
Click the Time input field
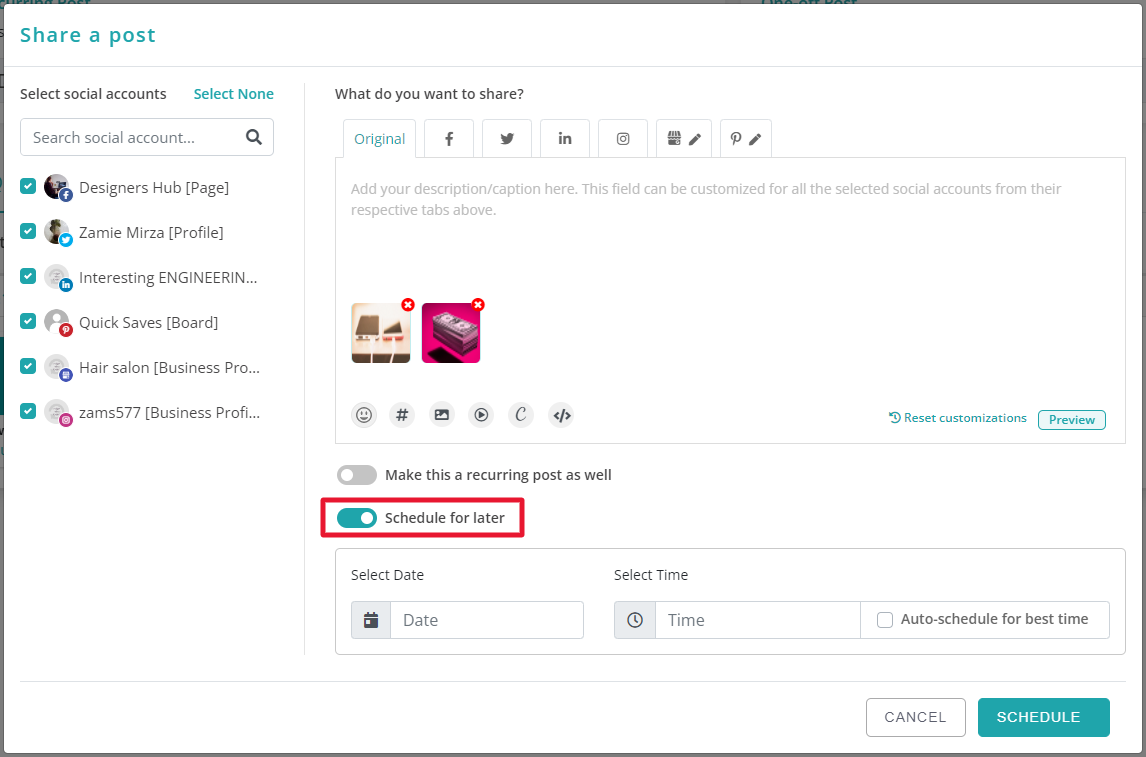click(x=757, y=620)
